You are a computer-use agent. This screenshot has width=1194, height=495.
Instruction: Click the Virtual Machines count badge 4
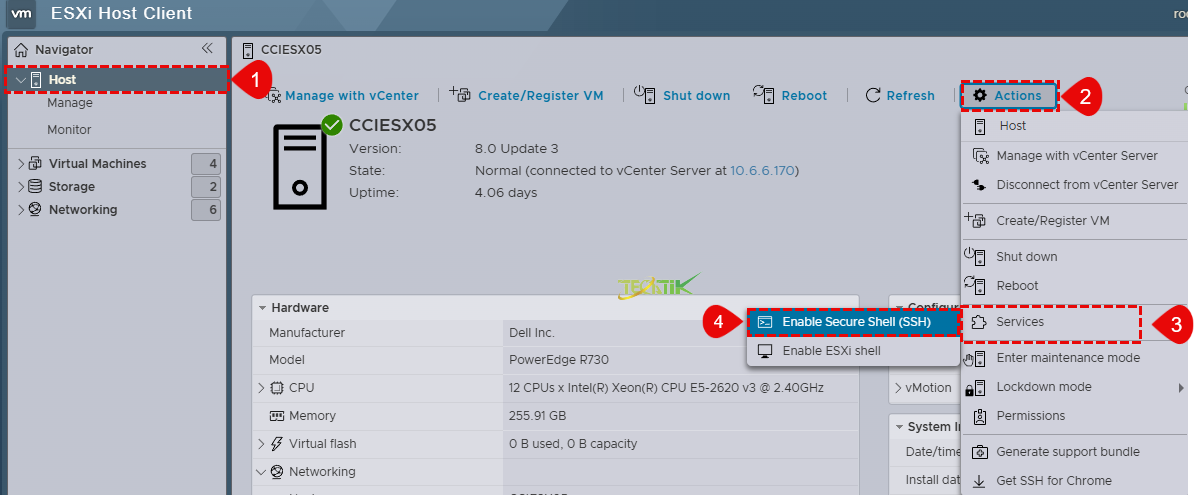(206, 164)
